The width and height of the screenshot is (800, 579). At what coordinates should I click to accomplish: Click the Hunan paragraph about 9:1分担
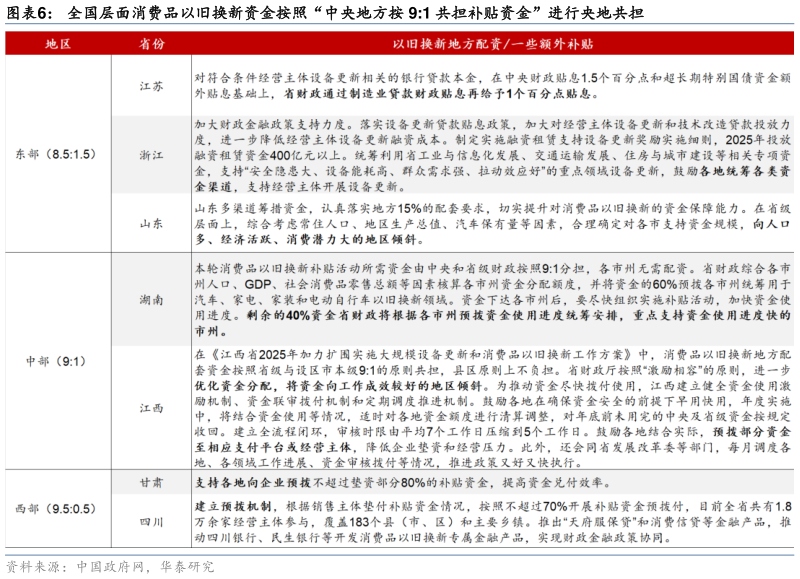click(x=493, y=298)
